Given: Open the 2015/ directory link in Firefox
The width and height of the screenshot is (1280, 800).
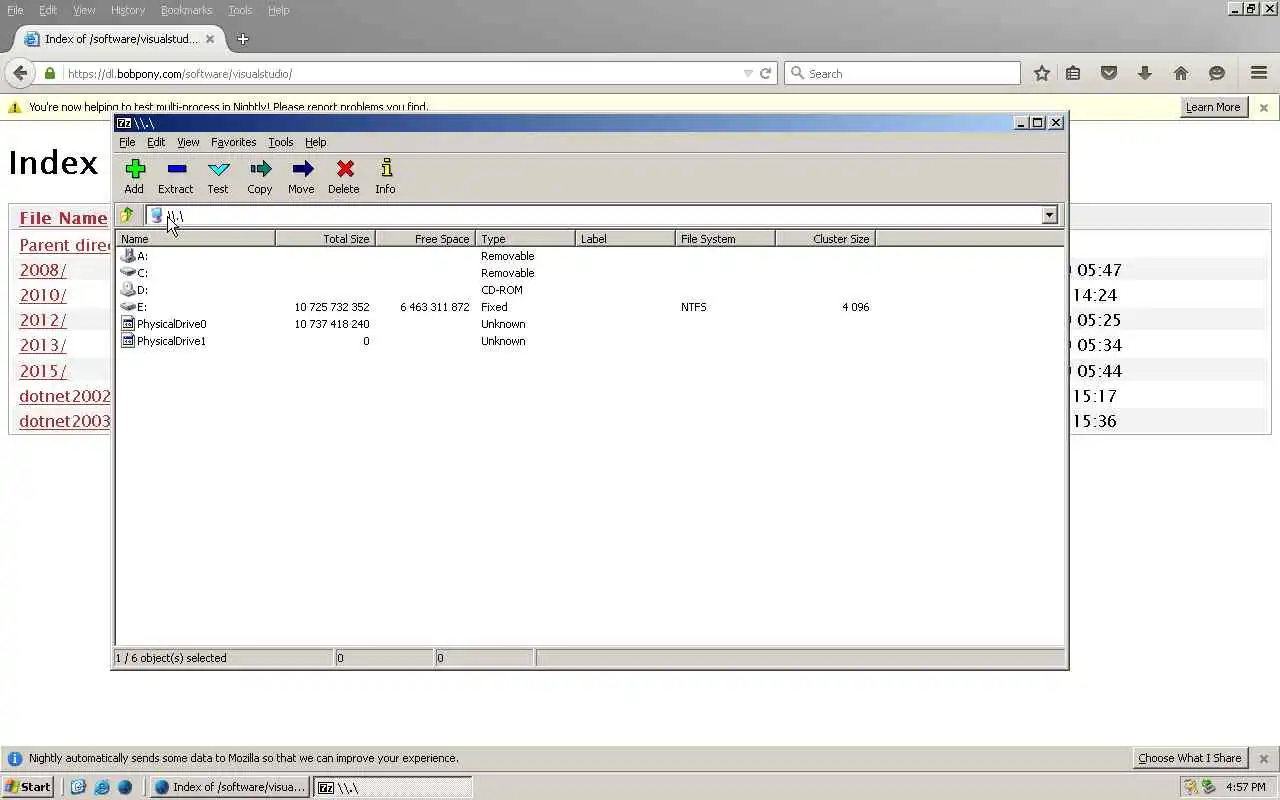Looking at the screenshot, I should coord(42,371).
